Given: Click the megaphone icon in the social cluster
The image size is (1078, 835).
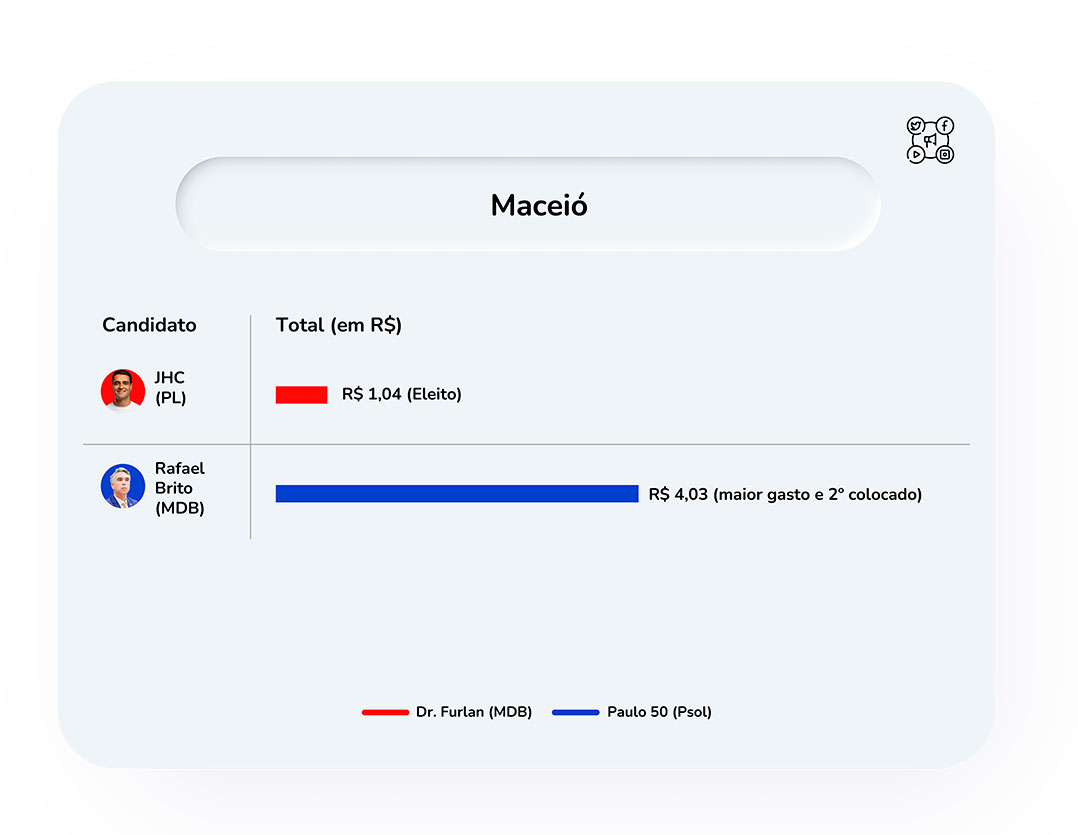Looking at the screenshot, I should click(x=930, y=140).
